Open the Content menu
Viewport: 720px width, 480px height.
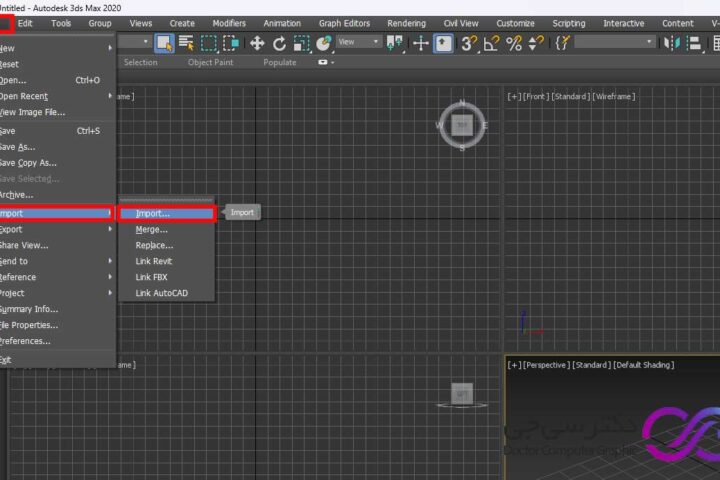click(x=678, y=23)
